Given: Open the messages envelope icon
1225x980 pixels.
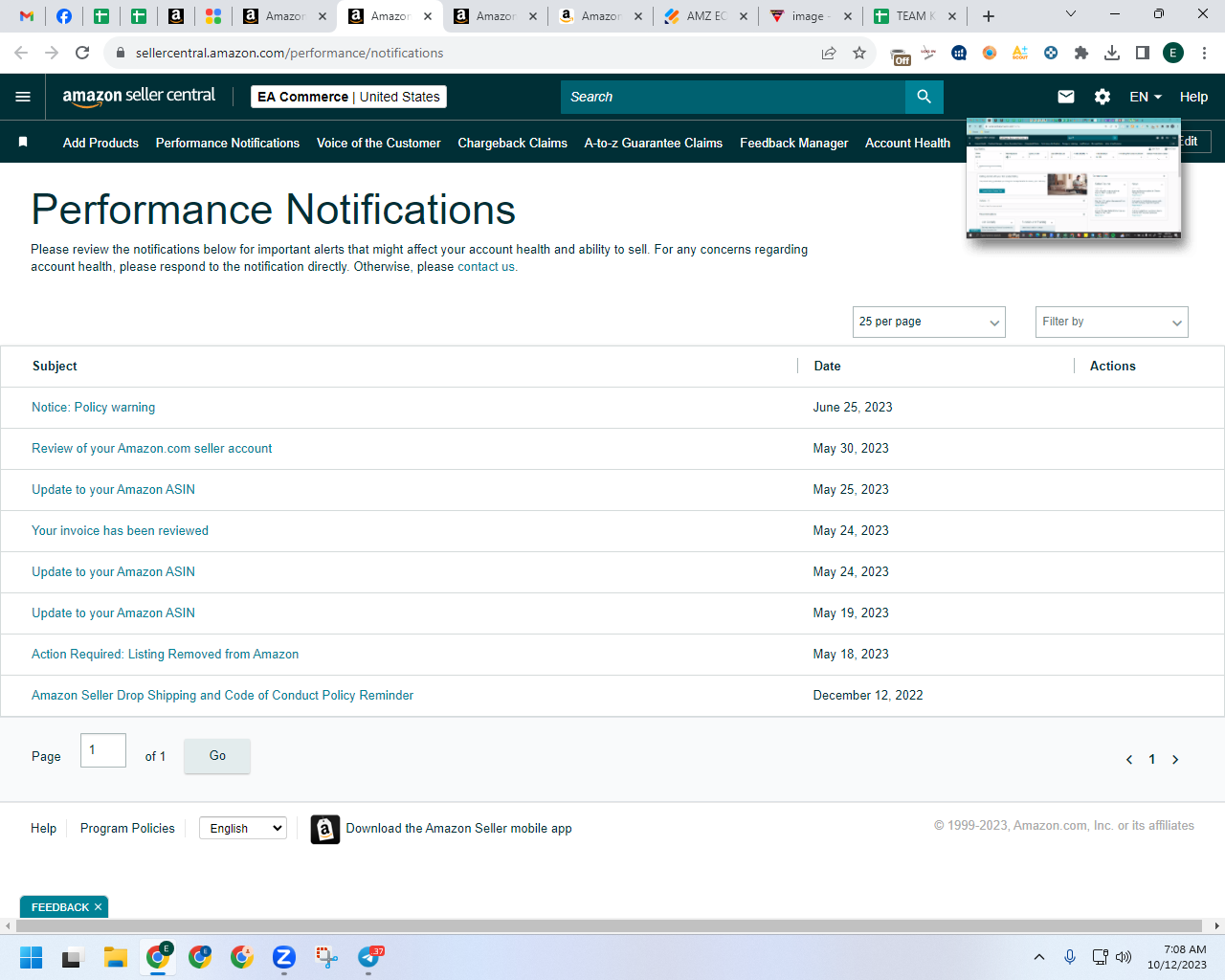Looking at the screenshot, I should point(1066,97).
